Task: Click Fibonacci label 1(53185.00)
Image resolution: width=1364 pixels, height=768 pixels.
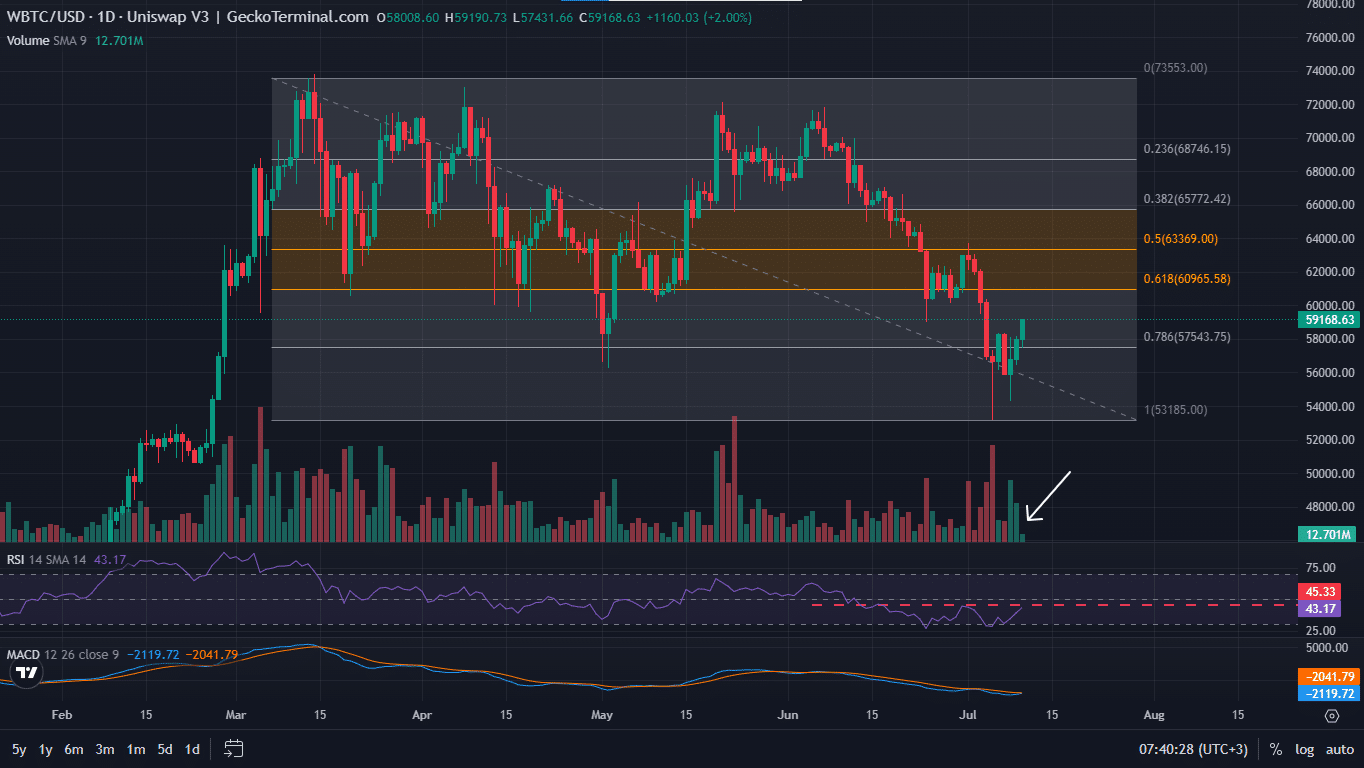Action: pyautogui.click(x=1176, y=410)
